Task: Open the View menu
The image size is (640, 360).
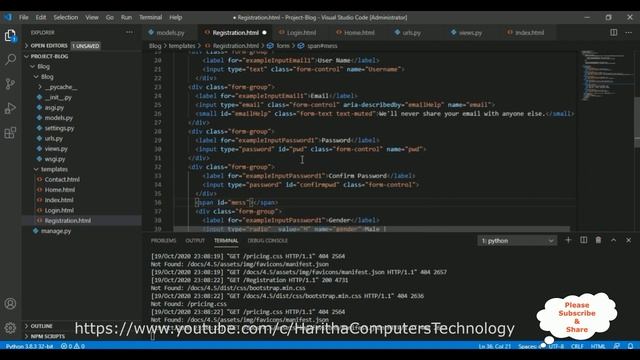Action: coord(92,17)
